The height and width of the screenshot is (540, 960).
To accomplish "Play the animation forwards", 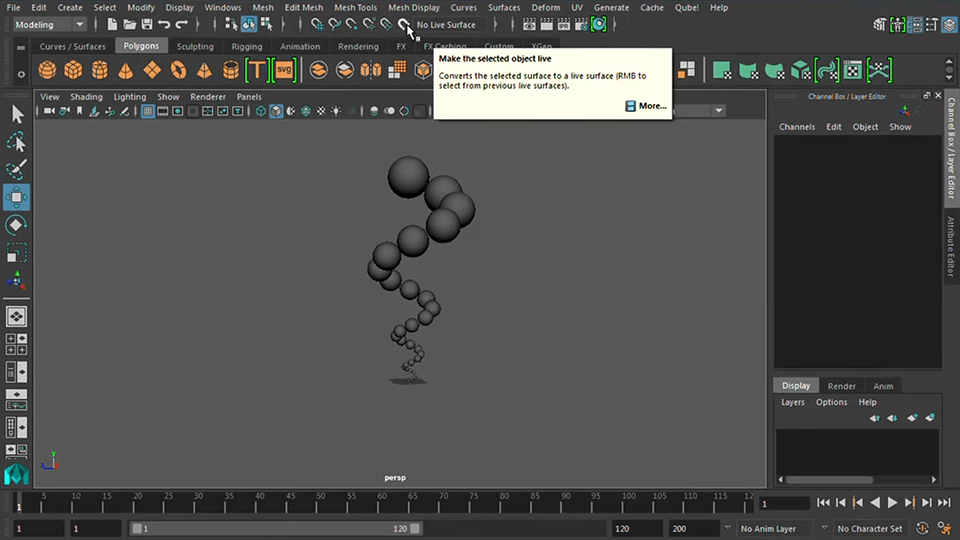I will (892, 503).
